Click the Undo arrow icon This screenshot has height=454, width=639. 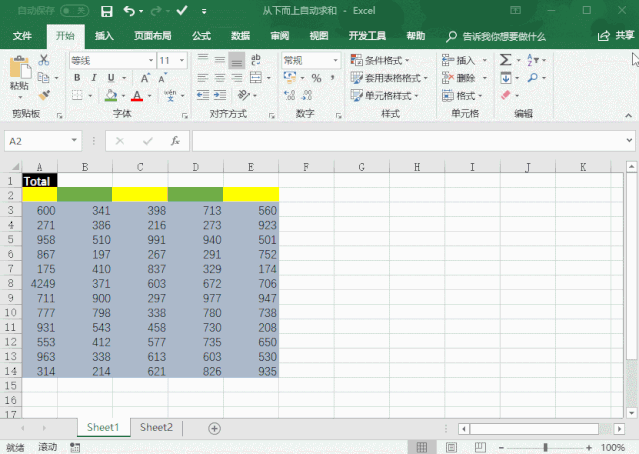coord(129,11)
